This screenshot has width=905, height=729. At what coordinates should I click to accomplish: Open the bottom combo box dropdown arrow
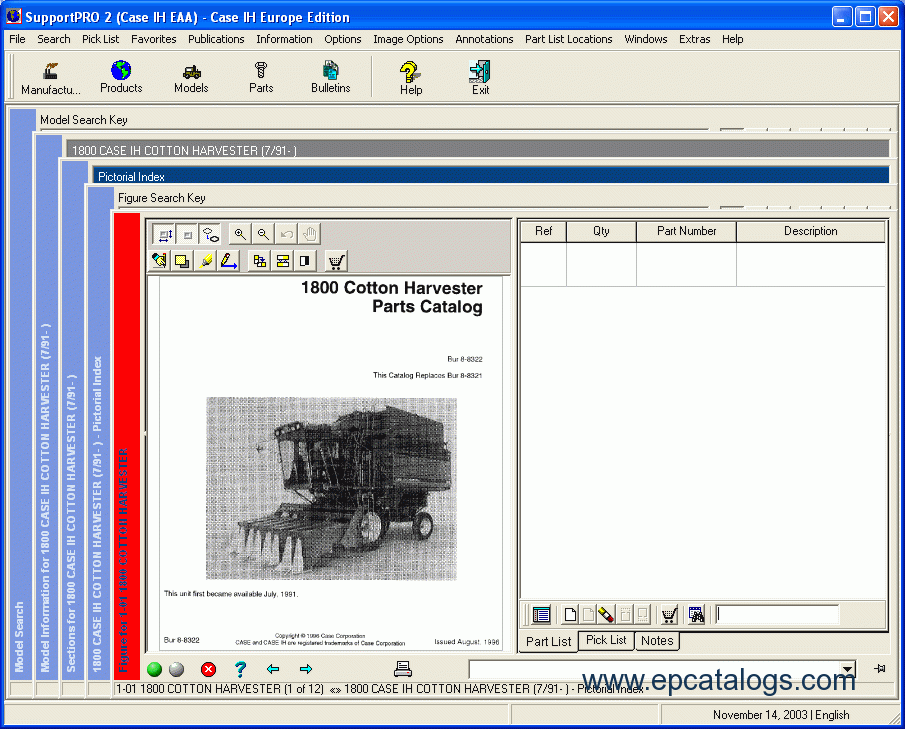[847, 669]
